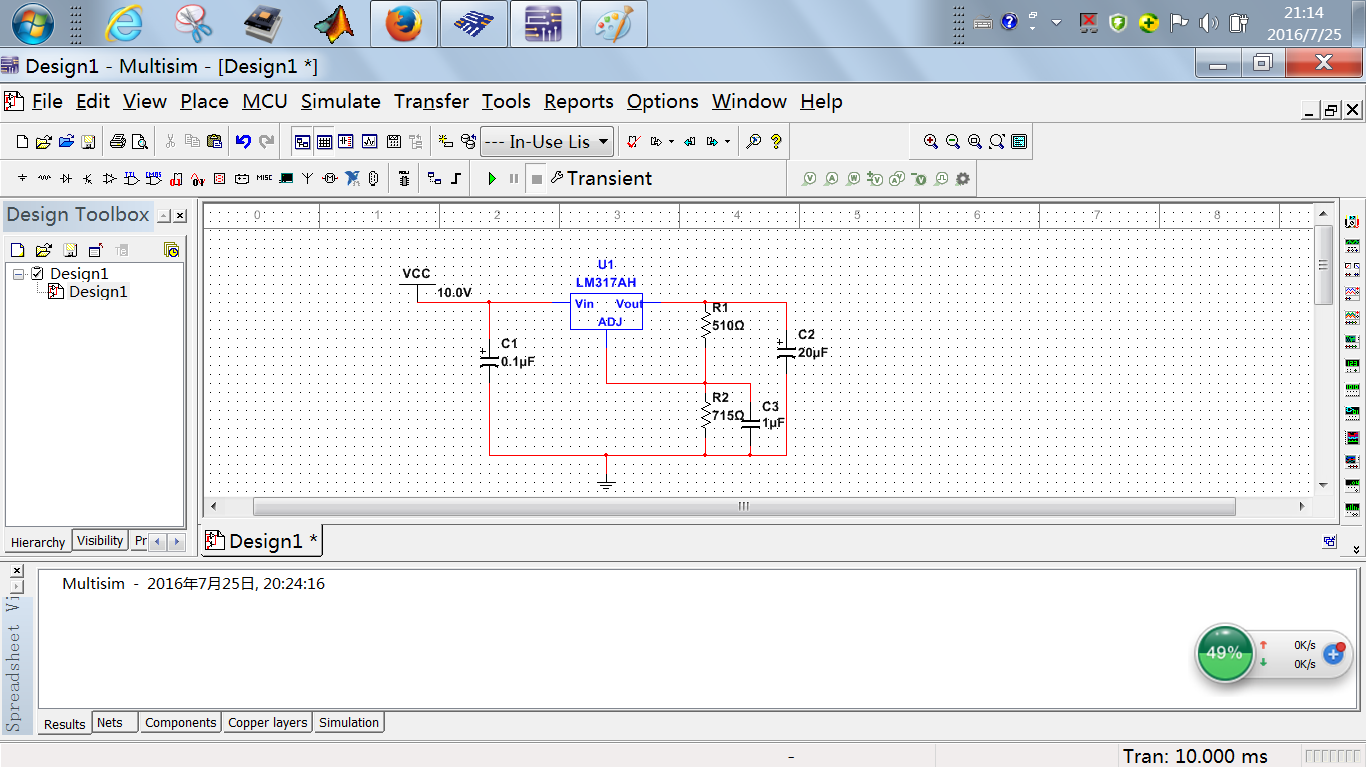Click the Place Transistor component icon

pyautogui.click(x=88, y=179)
